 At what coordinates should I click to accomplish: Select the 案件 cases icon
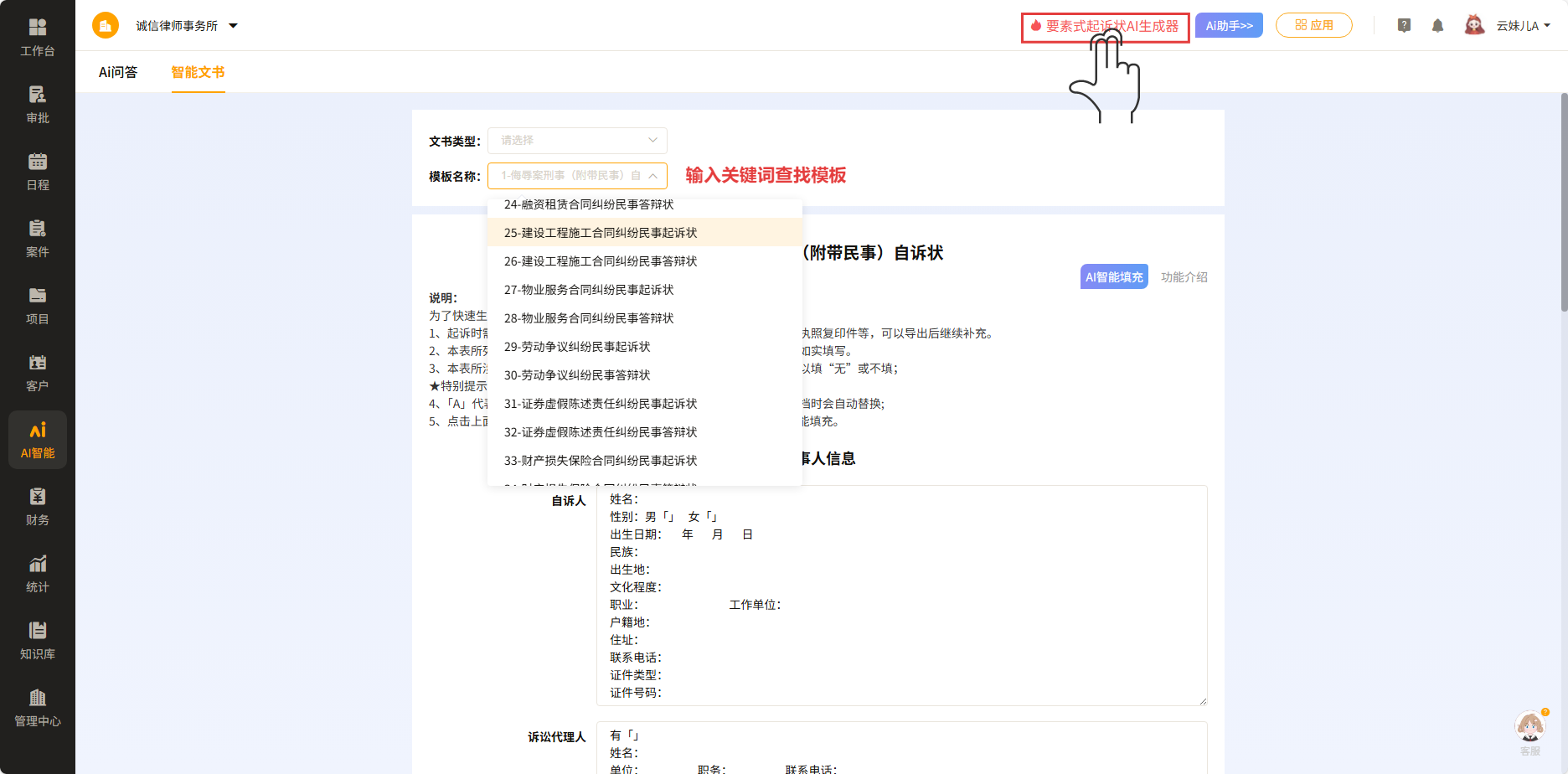(x=37, y=236)
